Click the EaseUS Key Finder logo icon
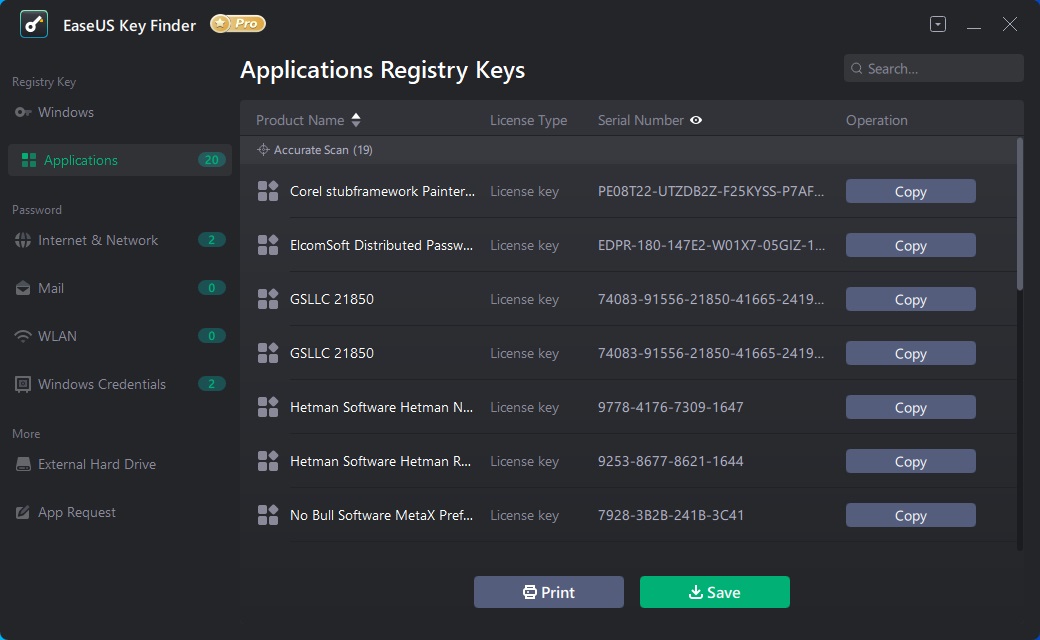The image size is (1040, 640). click(34, 25)
